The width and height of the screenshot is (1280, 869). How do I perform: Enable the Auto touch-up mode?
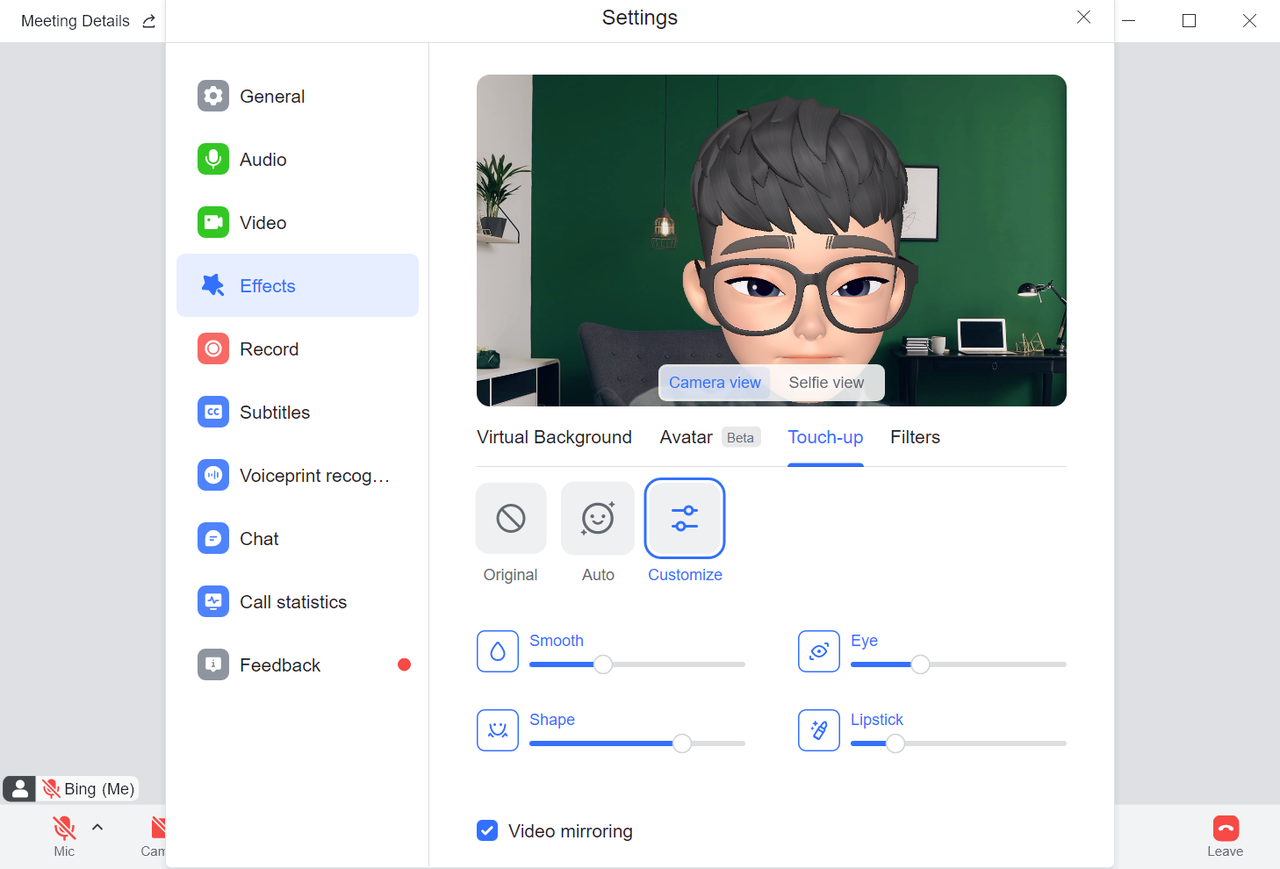[597, 518]
